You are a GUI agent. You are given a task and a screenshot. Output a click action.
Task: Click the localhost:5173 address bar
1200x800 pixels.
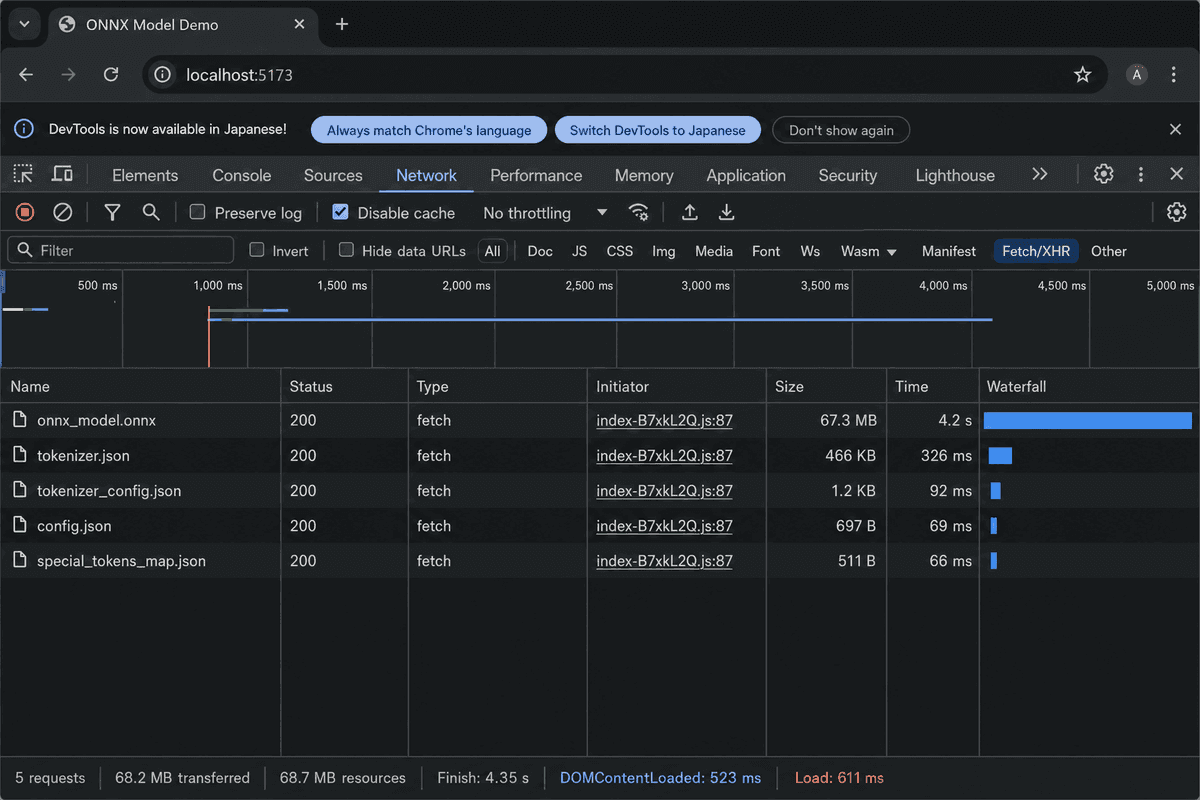tap(625, 75)
